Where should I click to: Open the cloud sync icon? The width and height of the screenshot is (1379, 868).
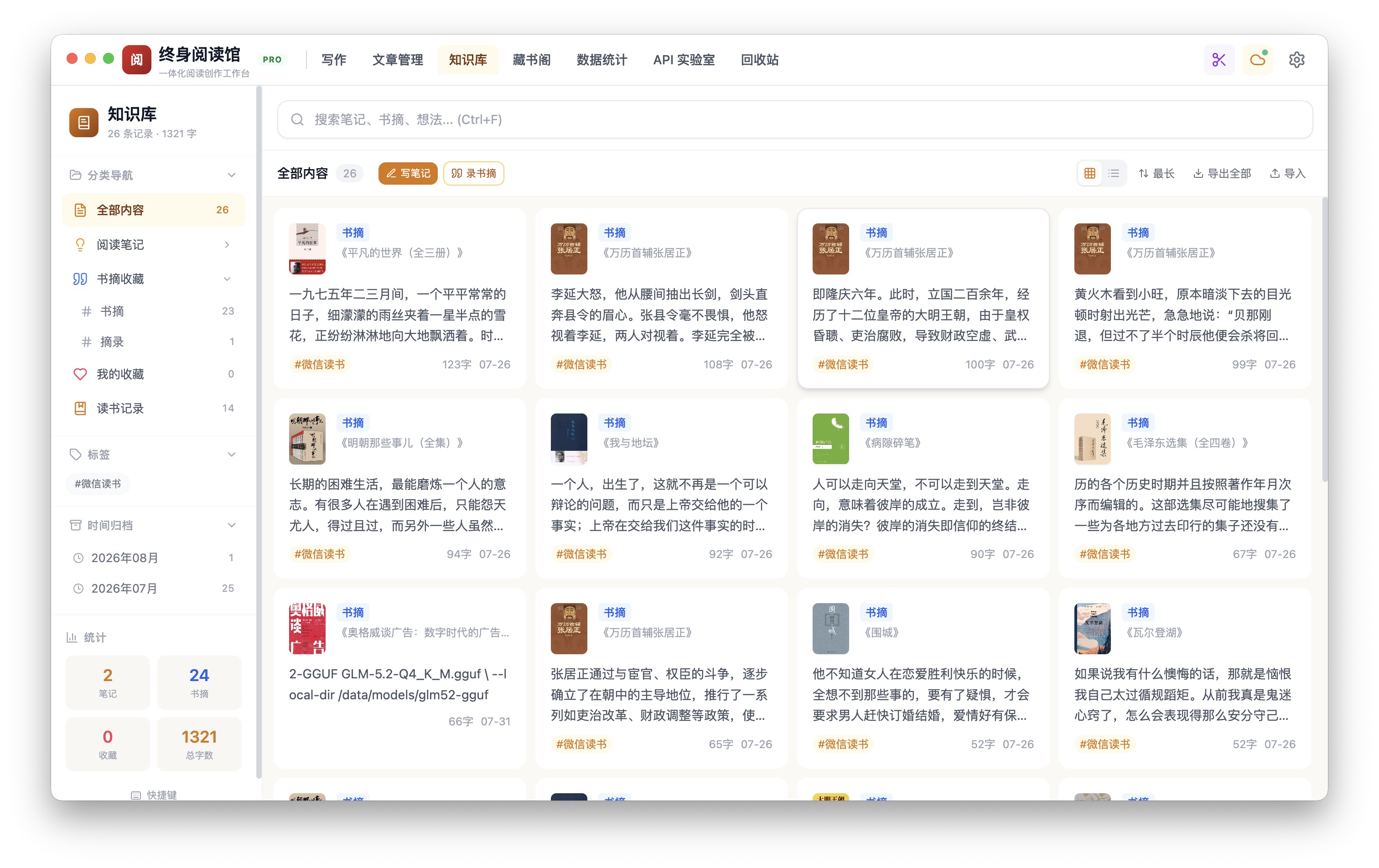tap(1258, 60)
